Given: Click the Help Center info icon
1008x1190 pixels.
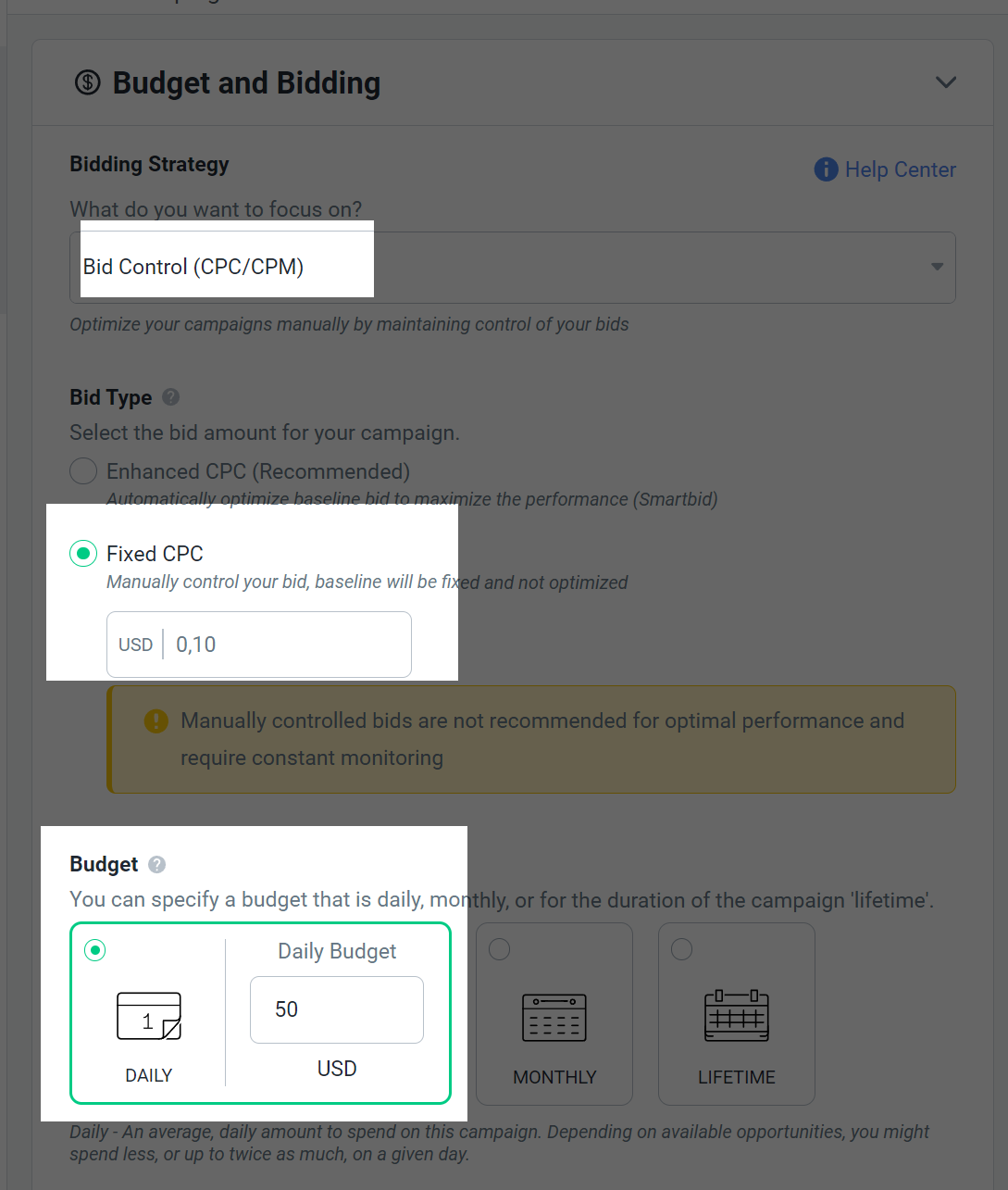Looking at the screenshot, I should [x=826, y=169].
